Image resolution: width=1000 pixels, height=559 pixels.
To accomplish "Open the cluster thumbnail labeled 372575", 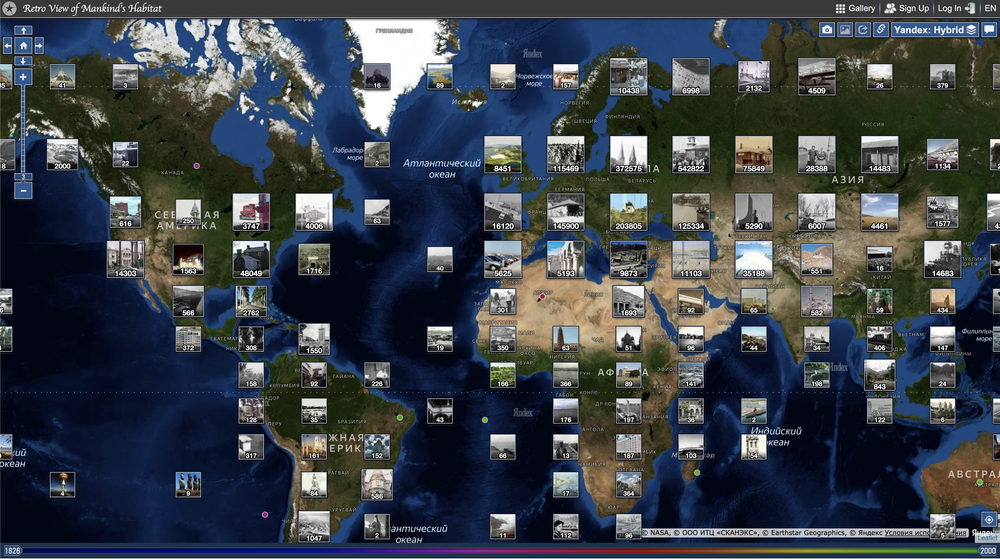I will [x=628, y=154].
